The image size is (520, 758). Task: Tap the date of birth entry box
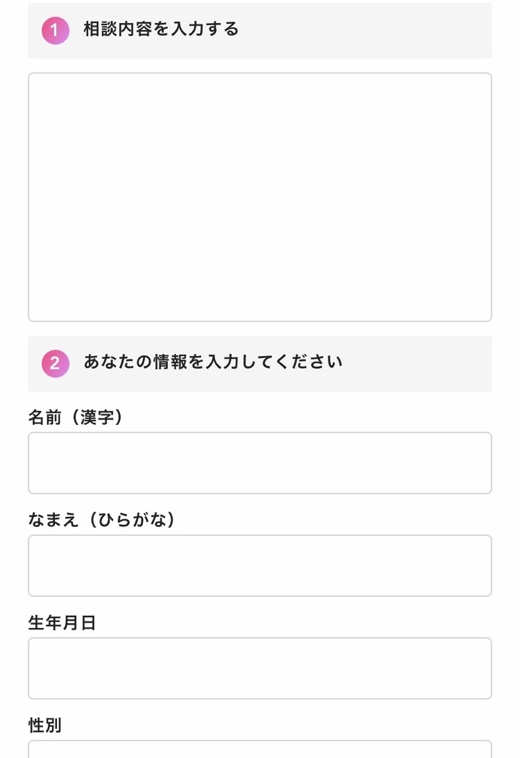point(260,668)
